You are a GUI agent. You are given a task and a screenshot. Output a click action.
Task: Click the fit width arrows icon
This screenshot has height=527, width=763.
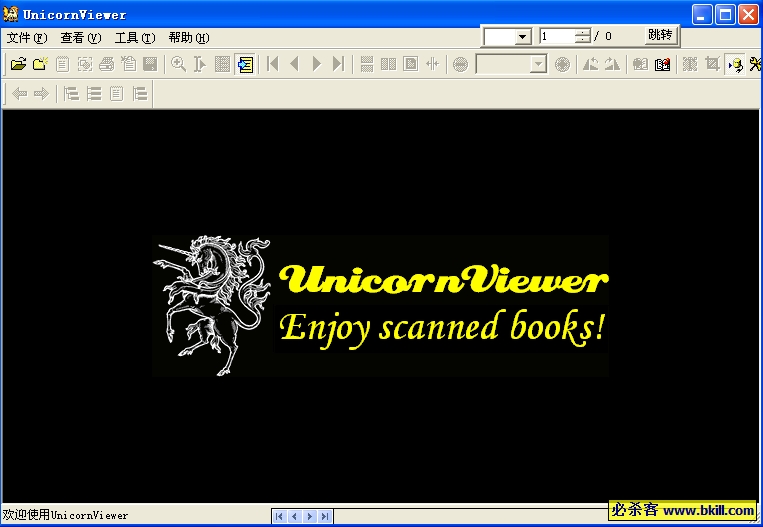point(432,64)
